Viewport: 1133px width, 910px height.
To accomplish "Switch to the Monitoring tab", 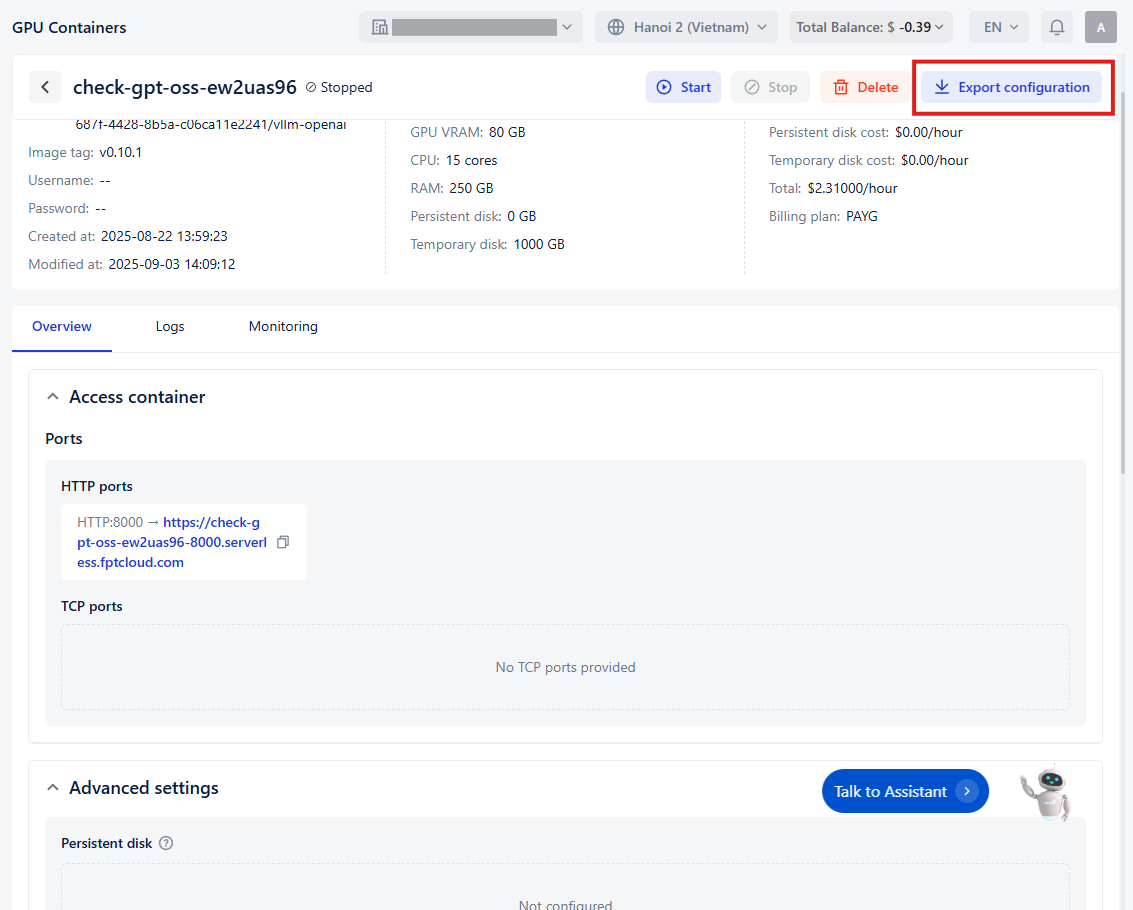I will point(283,327).
